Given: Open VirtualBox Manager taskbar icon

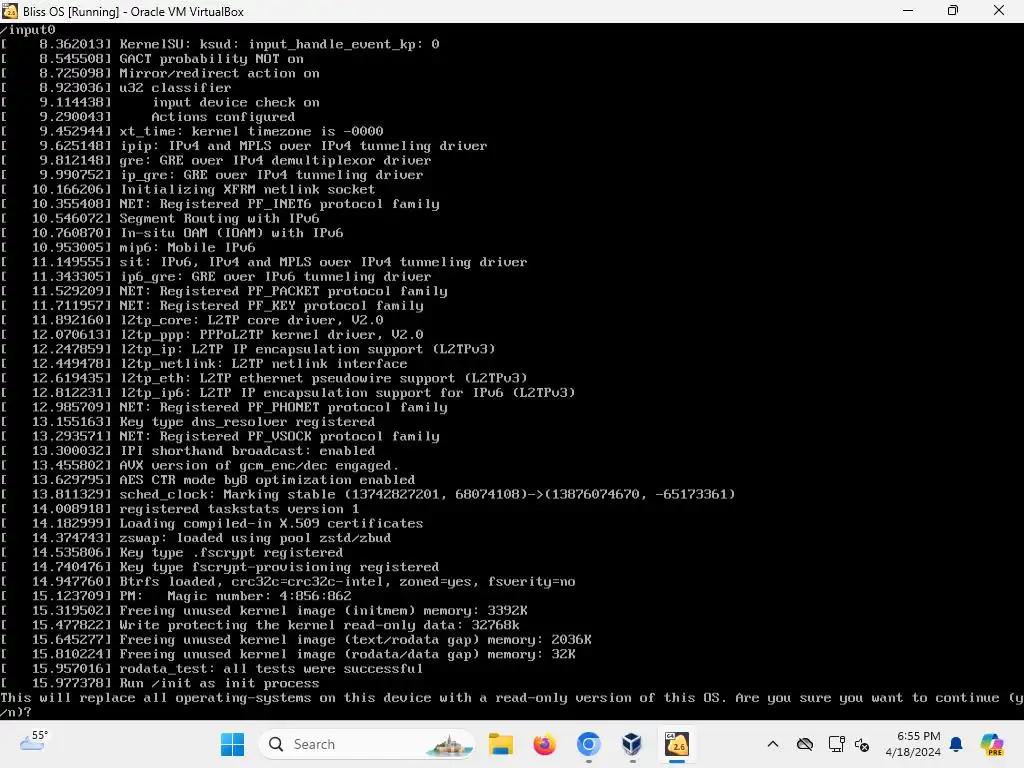Looking at the screenshot, I should click(632, 744).
